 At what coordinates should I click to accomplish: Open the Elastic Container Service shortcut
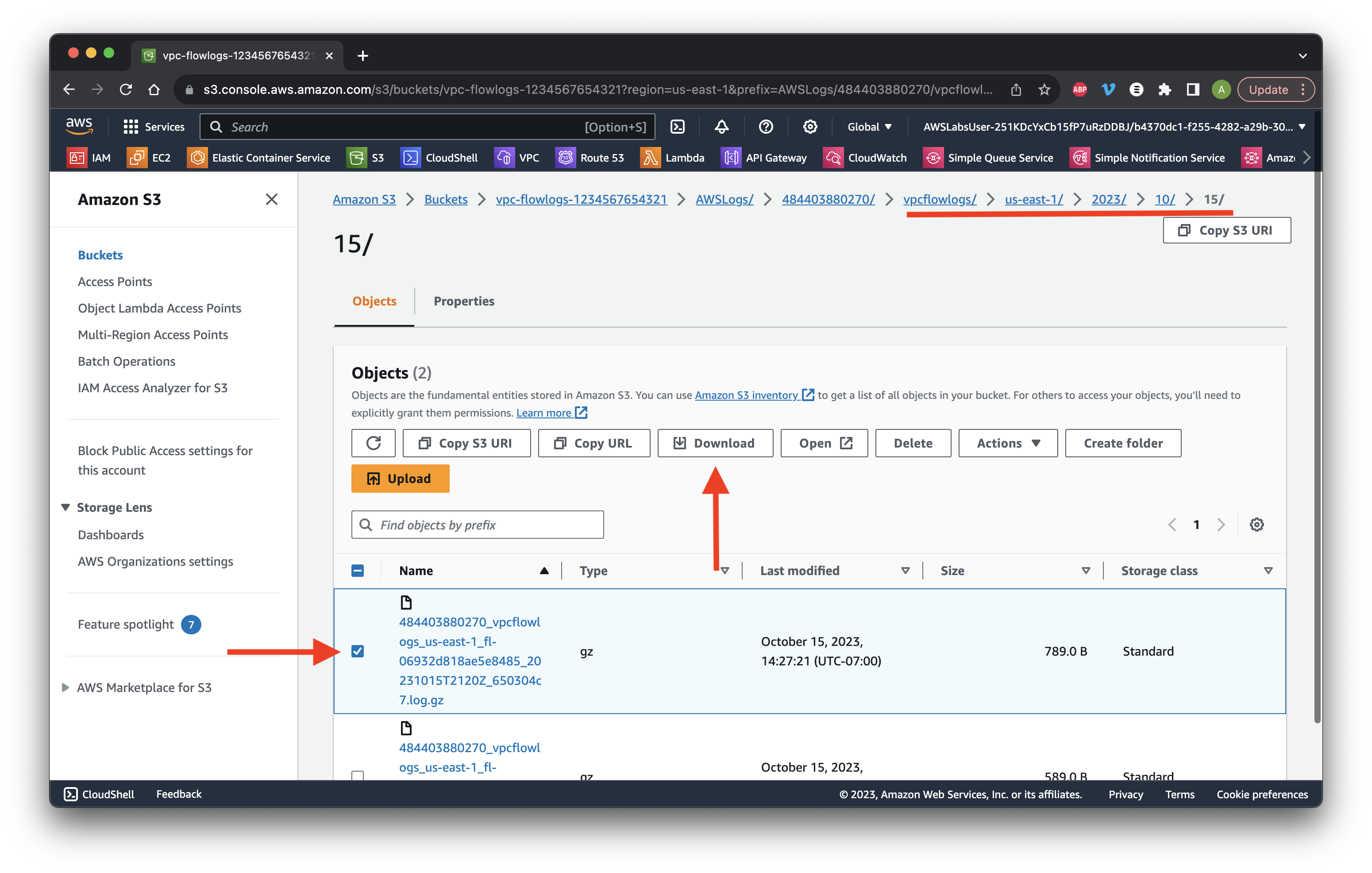[x=258, y=157]
